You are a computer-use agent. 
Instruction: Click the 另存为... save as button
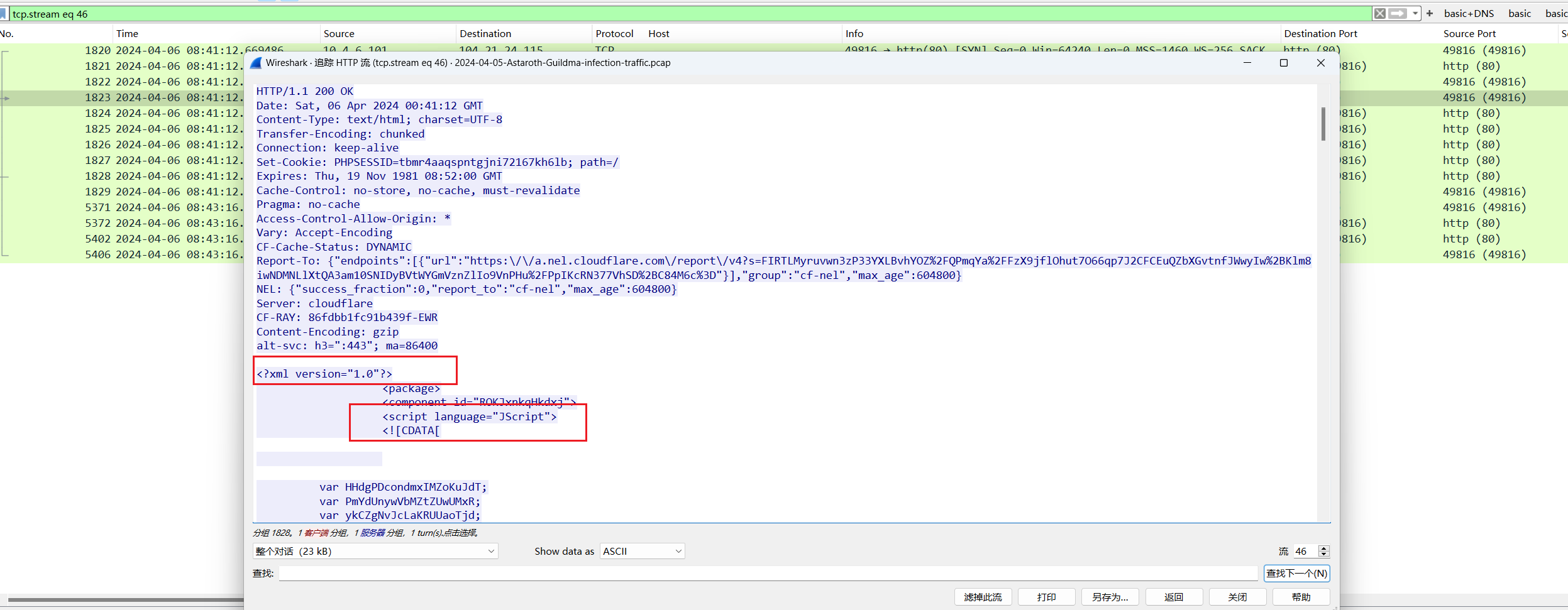pyautogui.click(x=1110, y=597)
